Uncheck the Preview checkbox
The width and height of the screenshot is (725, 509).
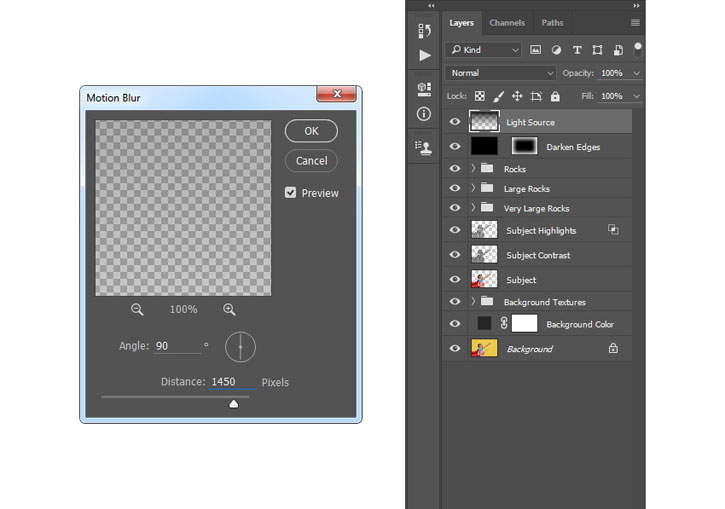[x=290, y=193]
